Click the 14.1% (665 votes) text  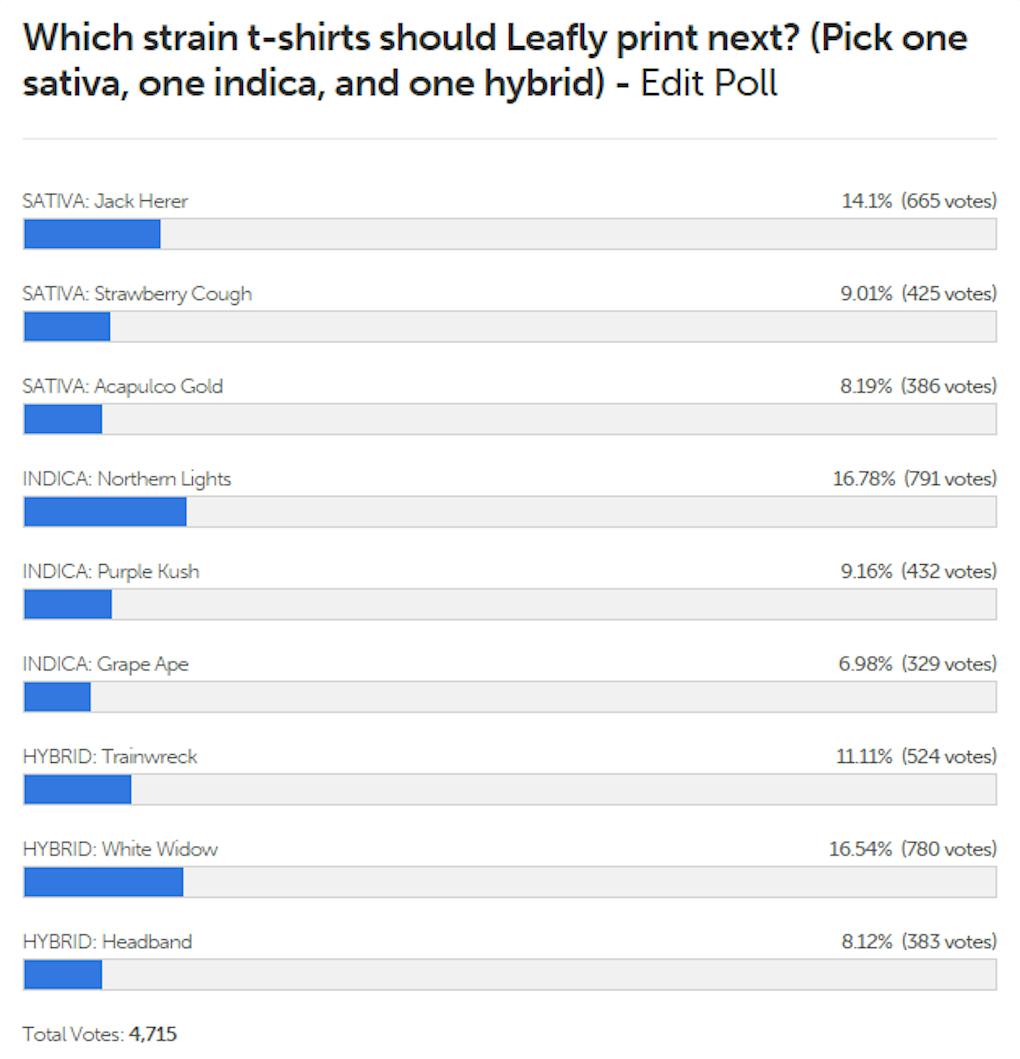coord(918,201)
